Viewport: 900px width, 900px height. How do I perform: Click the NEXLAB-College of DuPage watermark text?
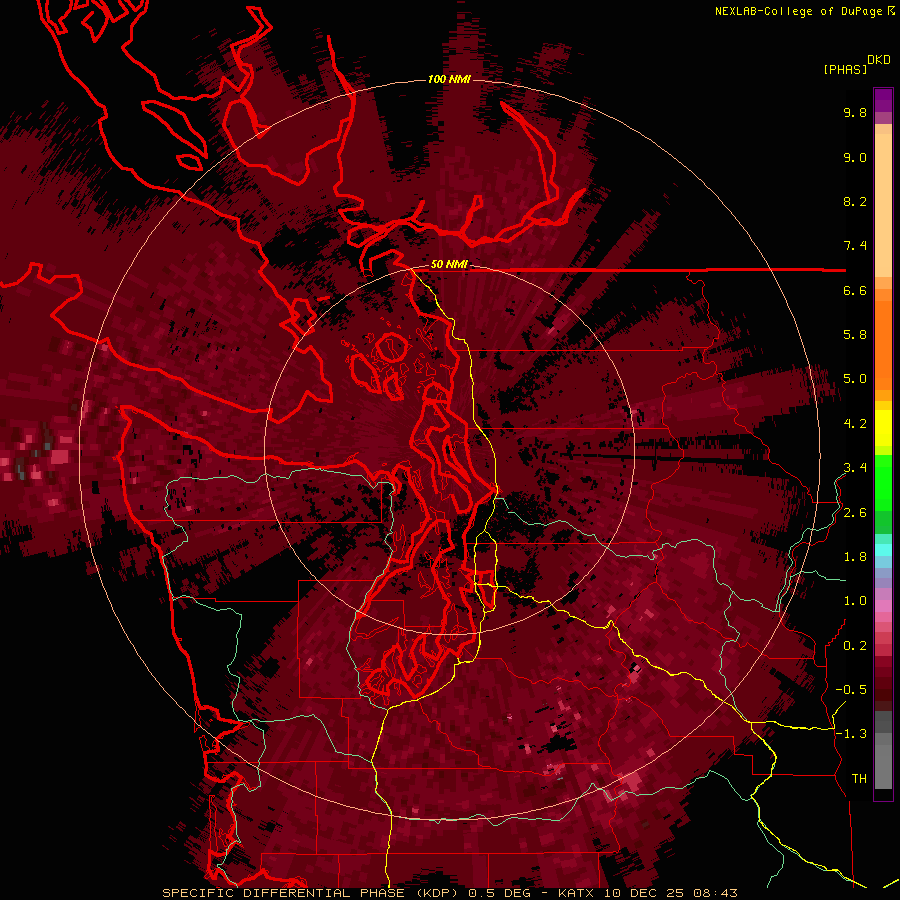click(x=804, y=11)
